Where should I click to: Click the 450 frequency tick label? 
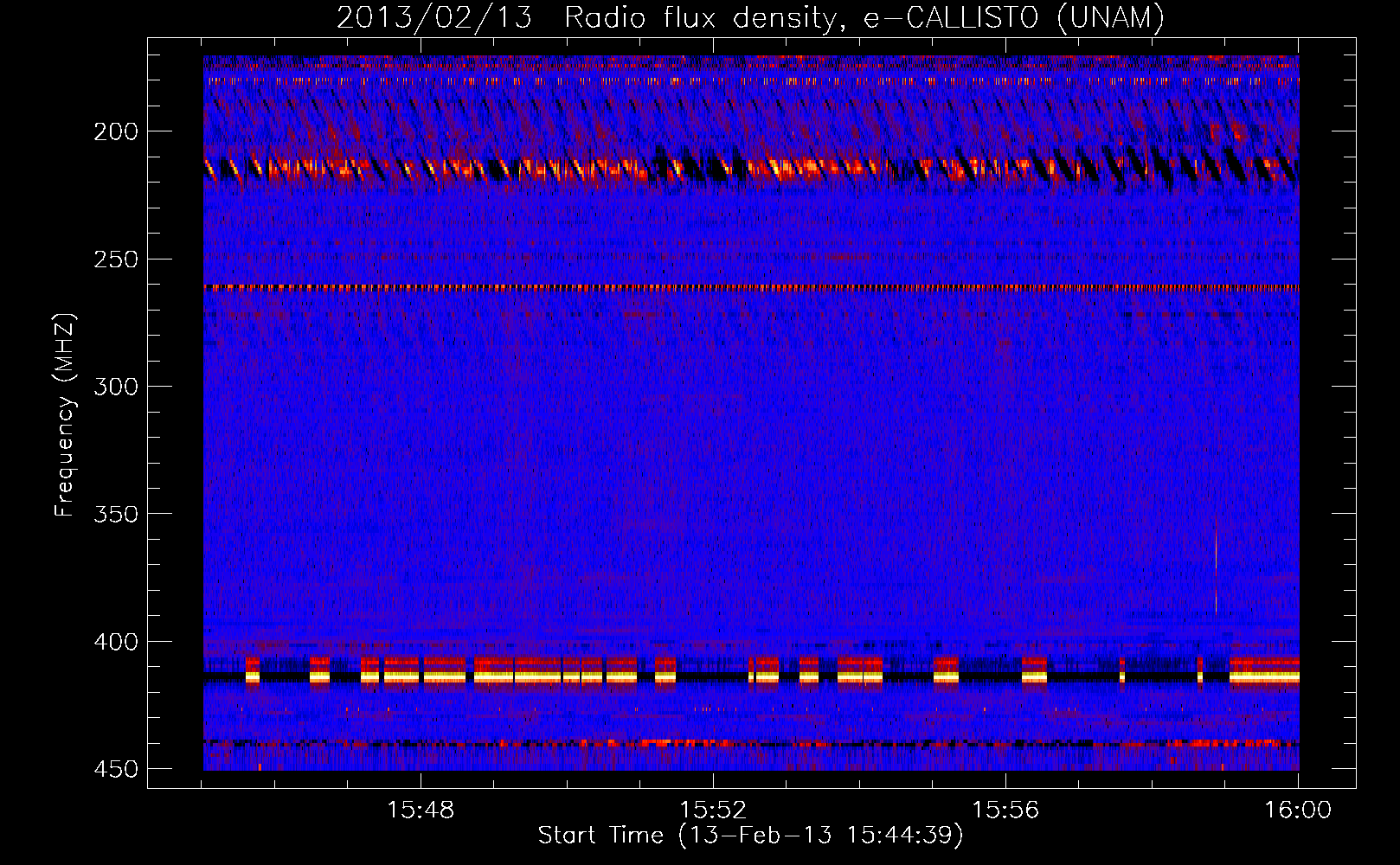[x=115, y=769]
